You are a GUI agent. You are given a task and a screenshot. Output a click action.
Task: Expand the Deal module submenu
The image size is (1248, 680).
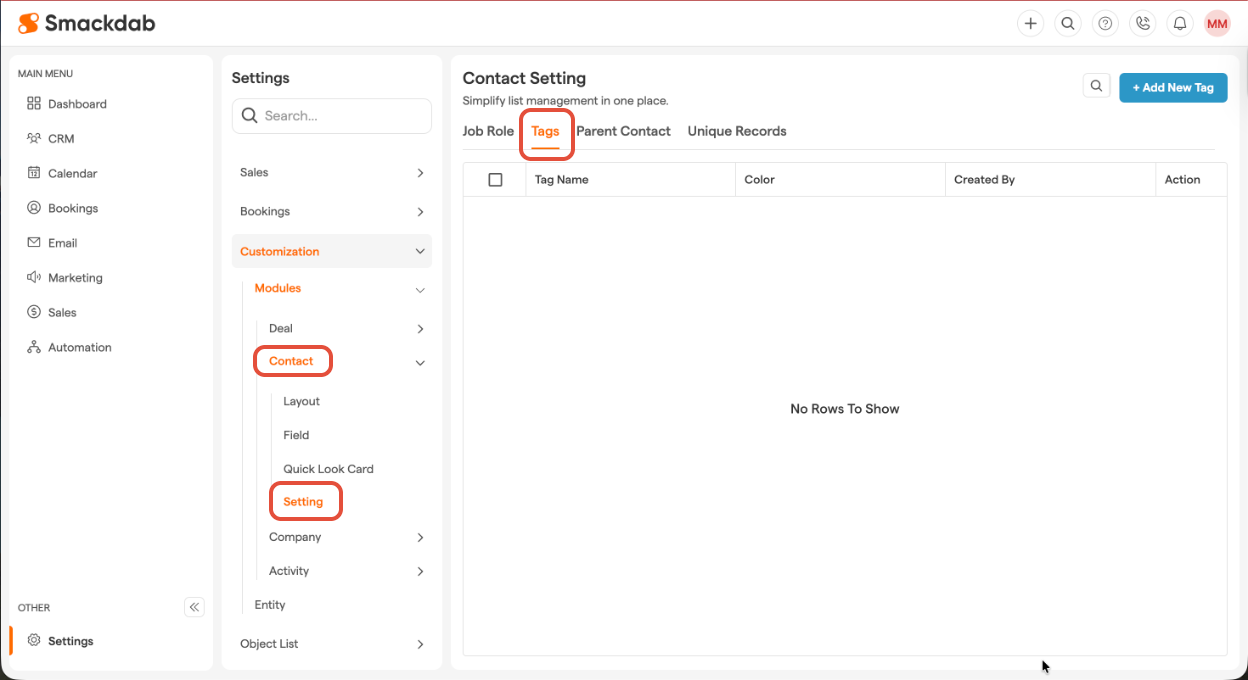tap(345, 329)
